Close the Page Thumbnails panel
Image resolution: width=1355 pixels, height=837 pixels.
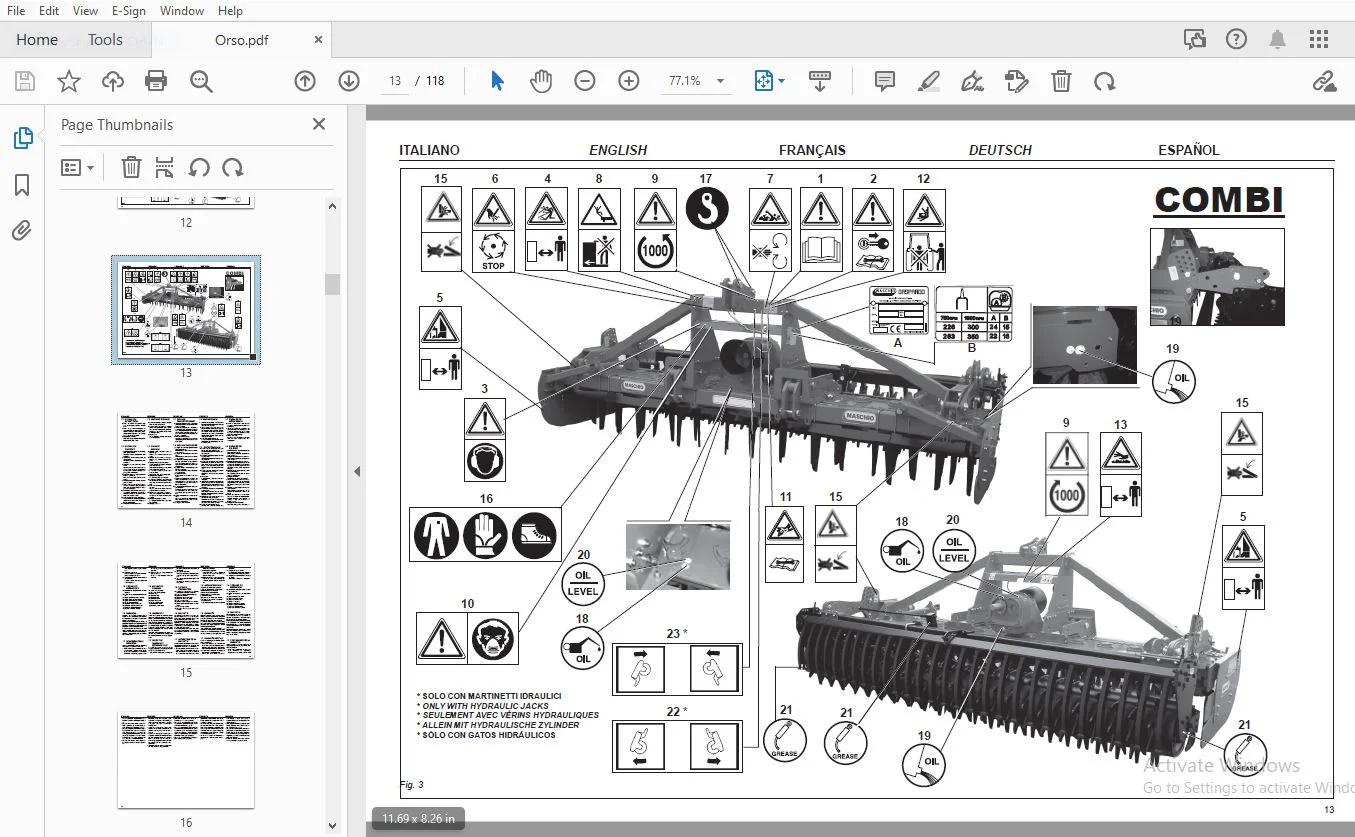click(x=319, y=124)
